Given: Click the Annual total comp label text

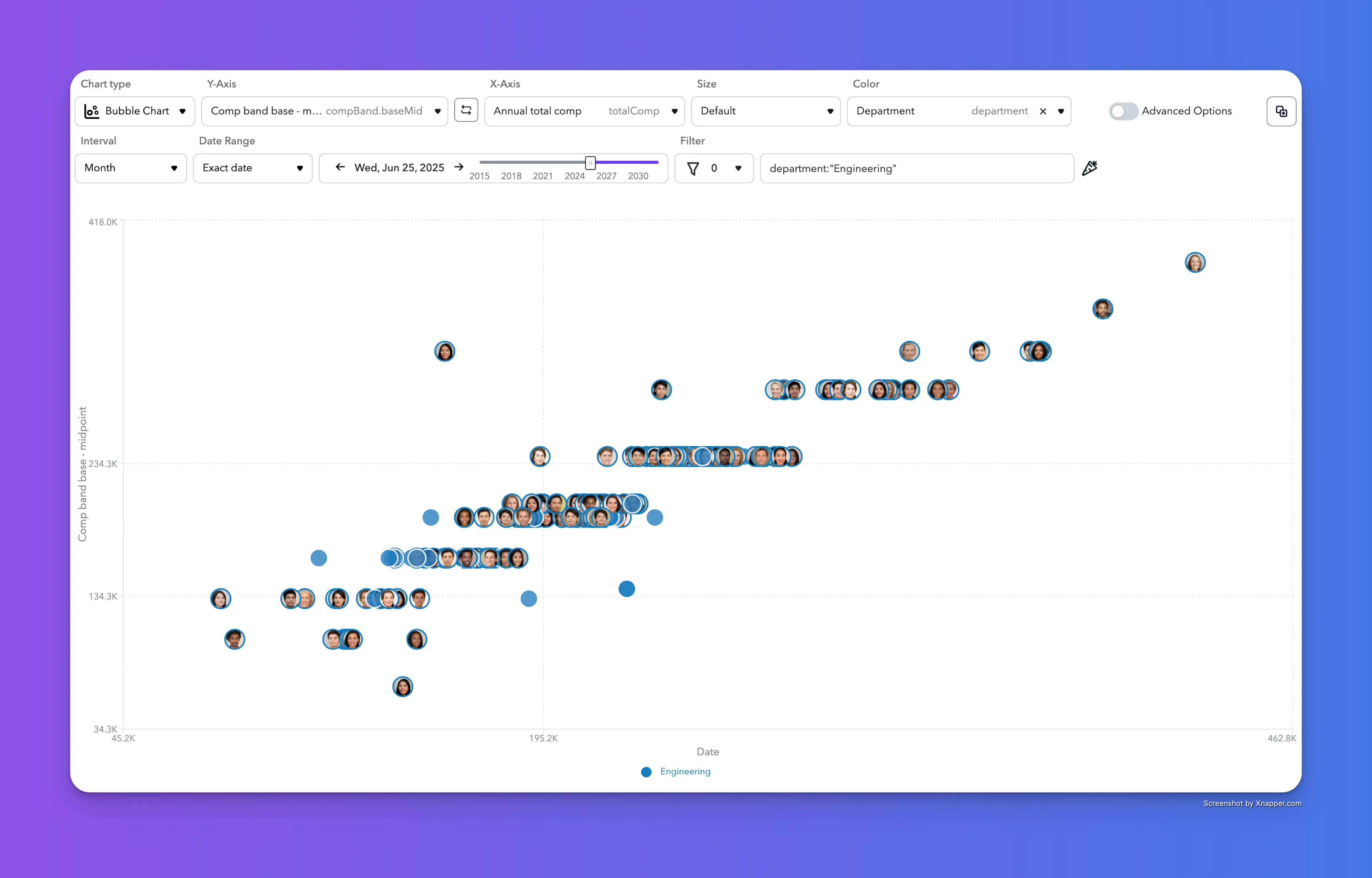Looking at the screenshot, I should (537, 111).
